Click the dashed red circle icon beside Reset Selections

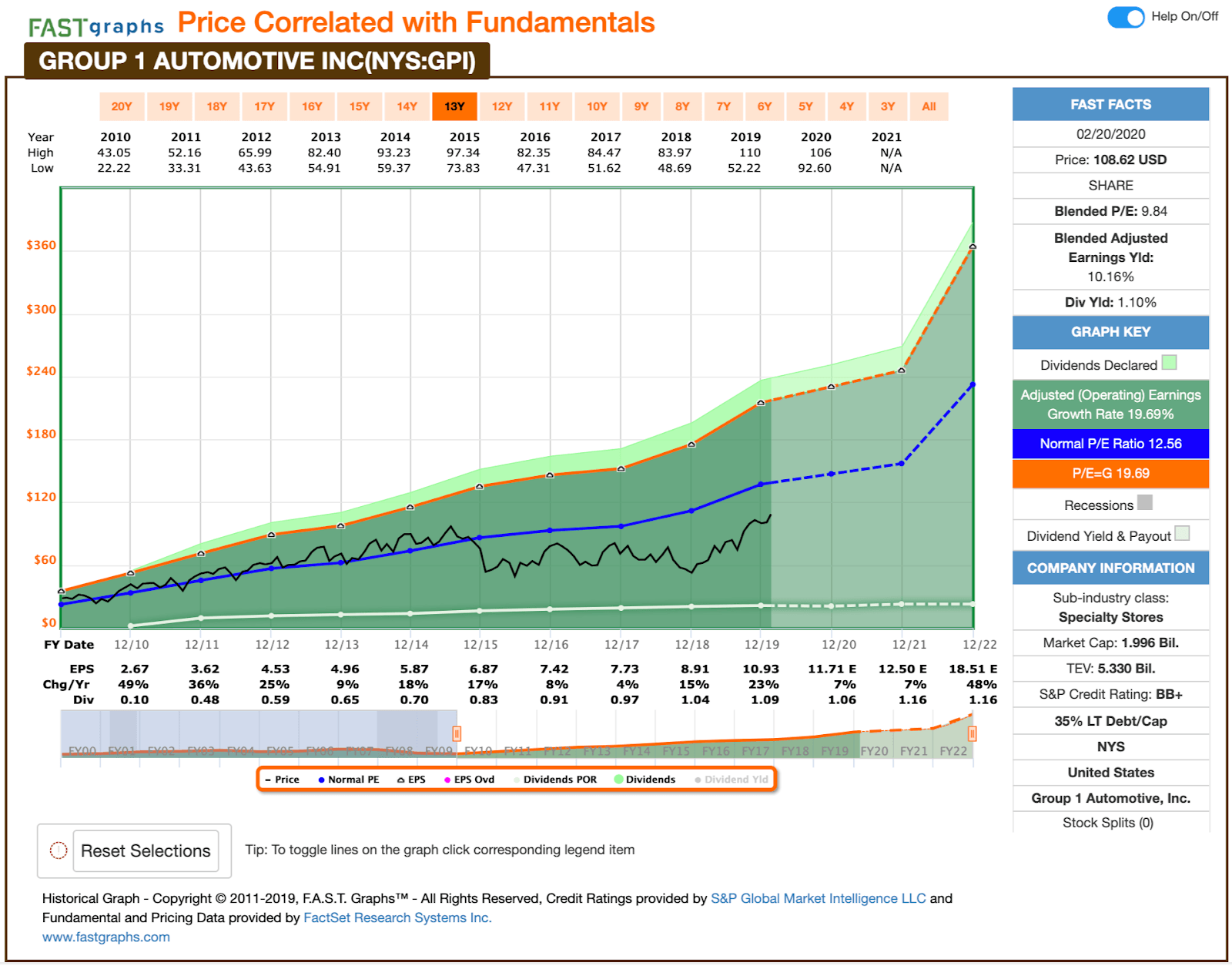(x=58, y=850)
